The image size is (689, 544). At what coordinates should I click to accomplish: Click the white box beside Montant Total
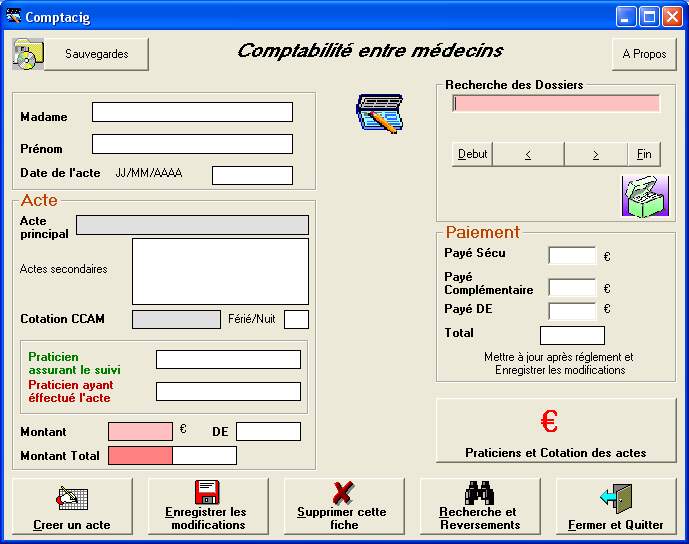coord(204,456)
